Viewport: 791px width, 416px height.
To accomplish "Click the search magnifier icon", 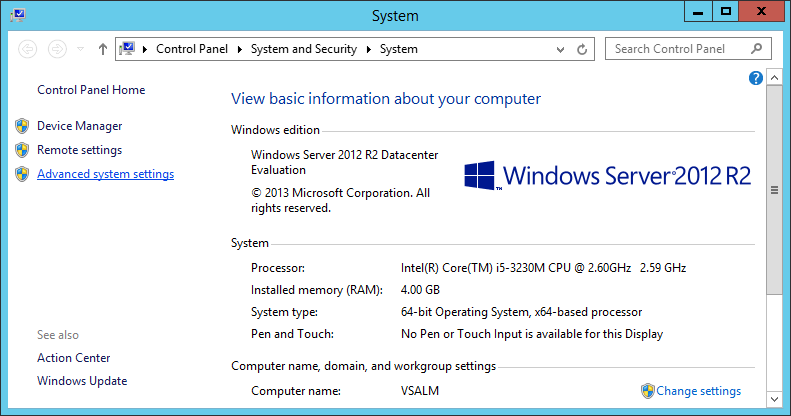I will [x=756, y=49].
